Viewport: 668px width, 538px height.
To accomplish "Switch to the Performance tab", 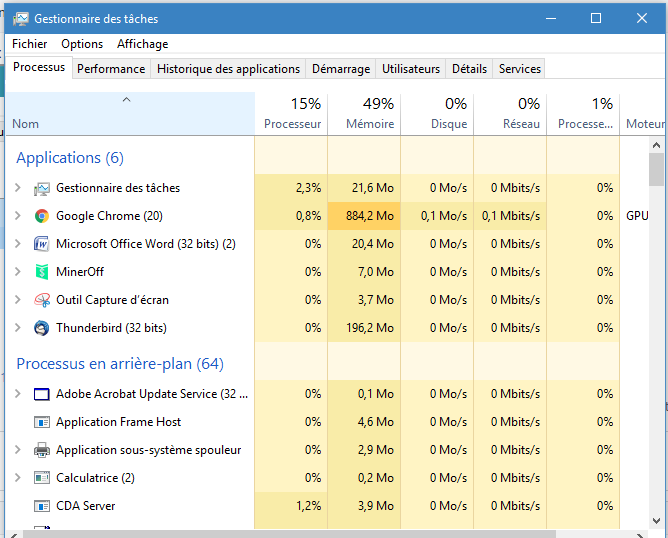I will (x=111, y=69).
